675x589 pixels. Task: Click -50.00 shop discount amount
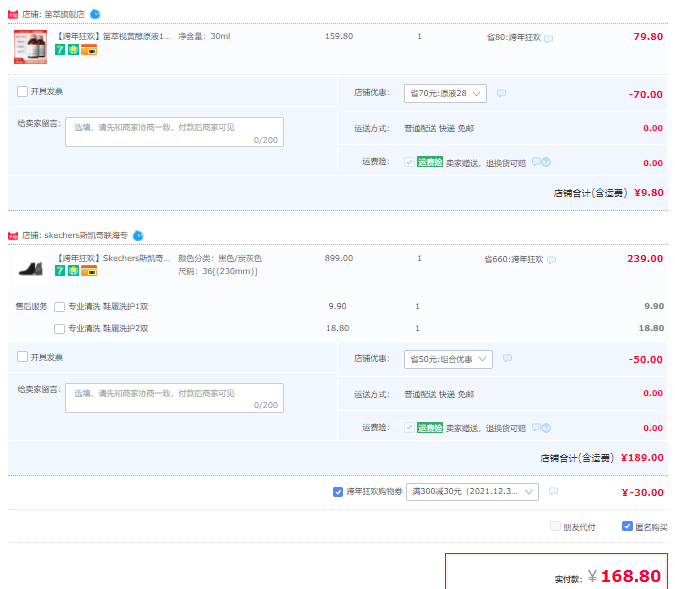[645, 360]
